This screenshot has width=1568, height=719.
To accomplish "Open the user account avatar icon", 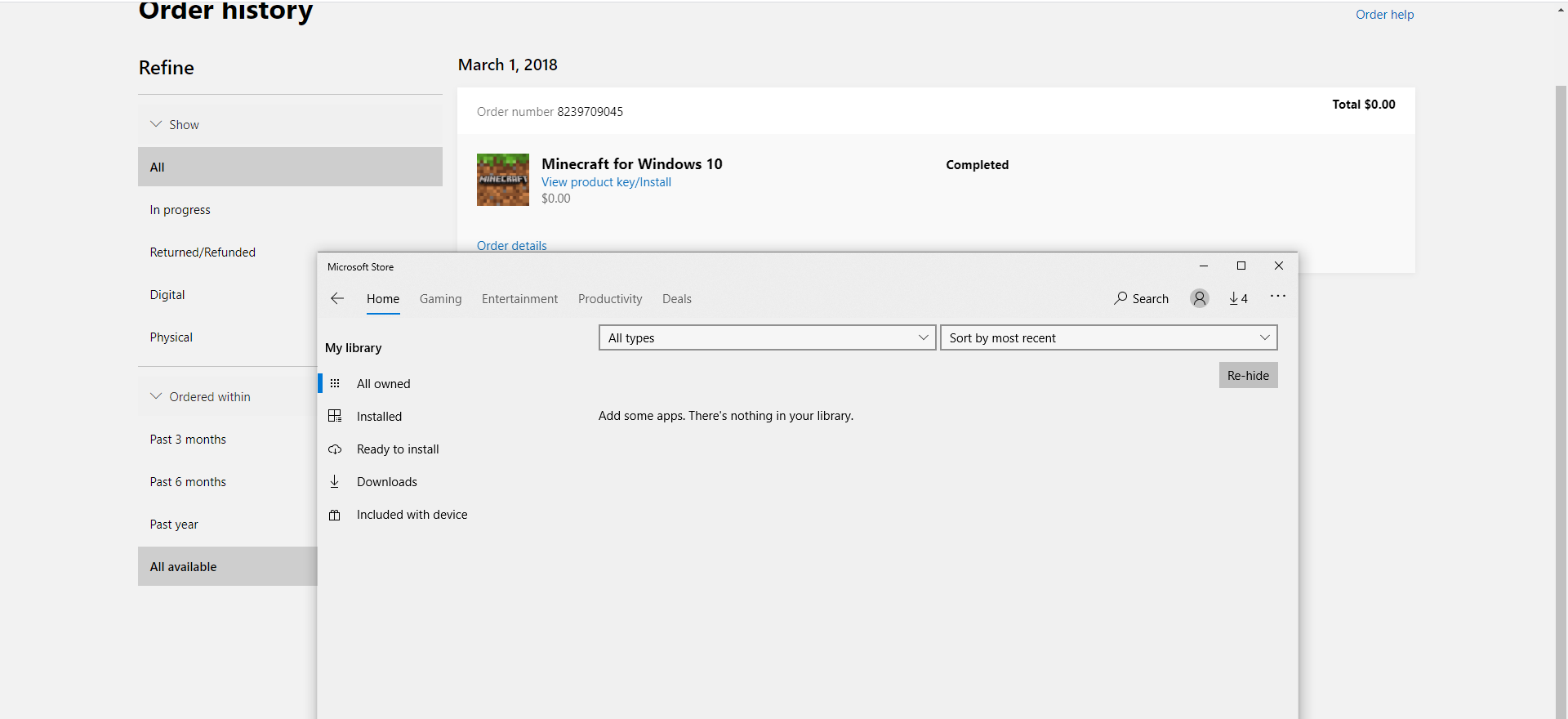I will click(x=1199, y=298).
